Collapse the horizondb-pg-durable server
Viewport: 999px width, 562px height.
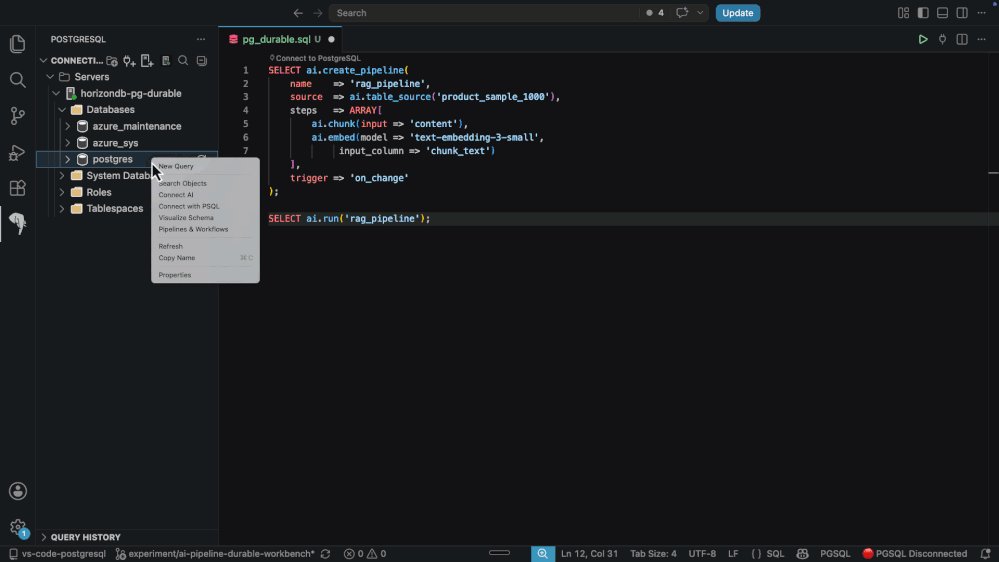[56, 93]
